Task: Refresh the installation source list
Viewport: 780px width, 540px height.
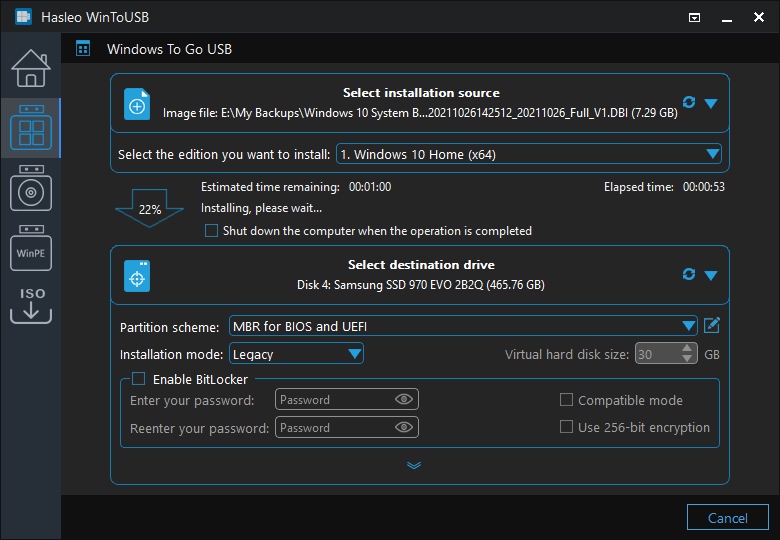Action: click(x=689, y=102)
